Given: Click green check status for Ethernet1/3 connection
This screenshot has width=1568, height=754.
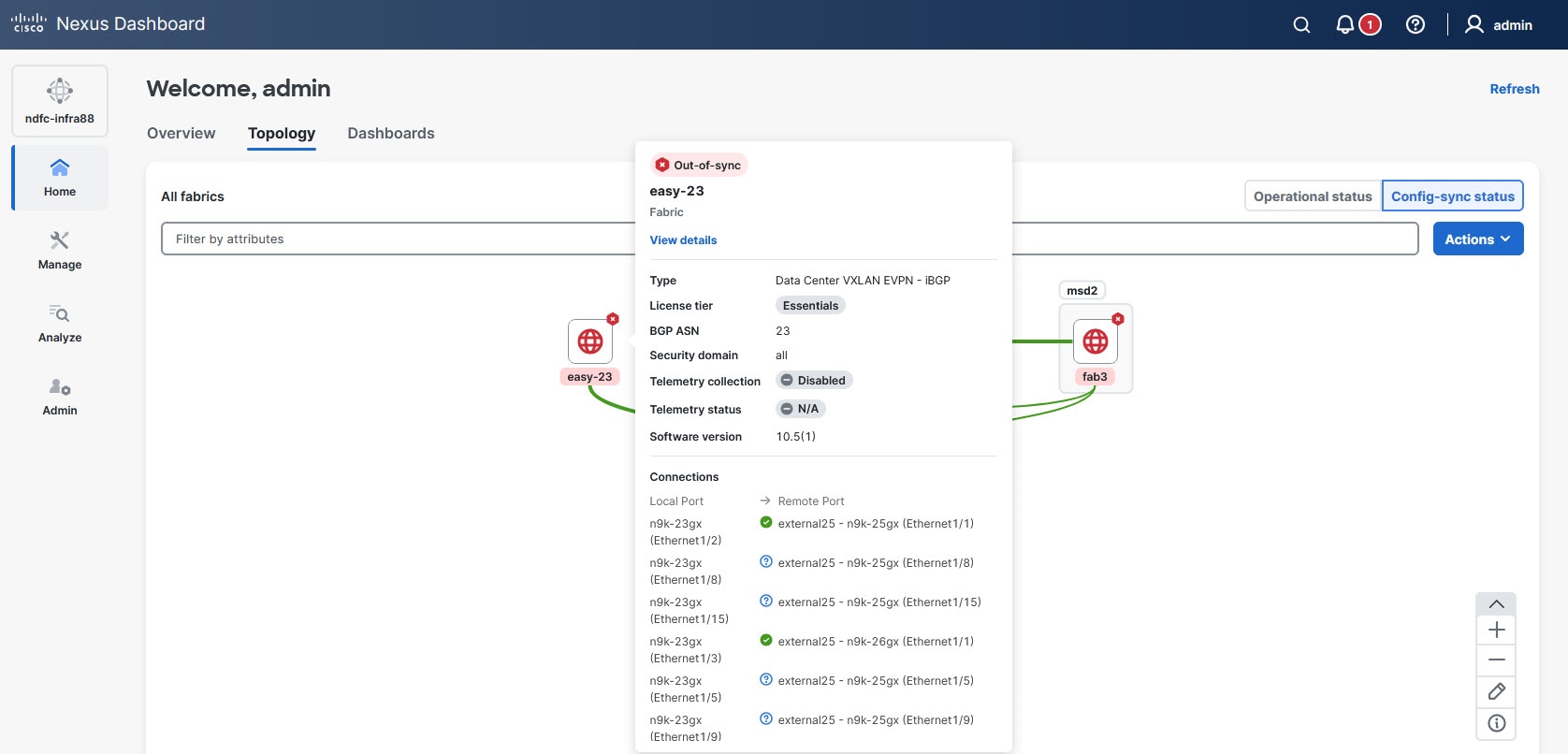Looking at the screenshot, I should pyautogui.click(x=766, y=641).
